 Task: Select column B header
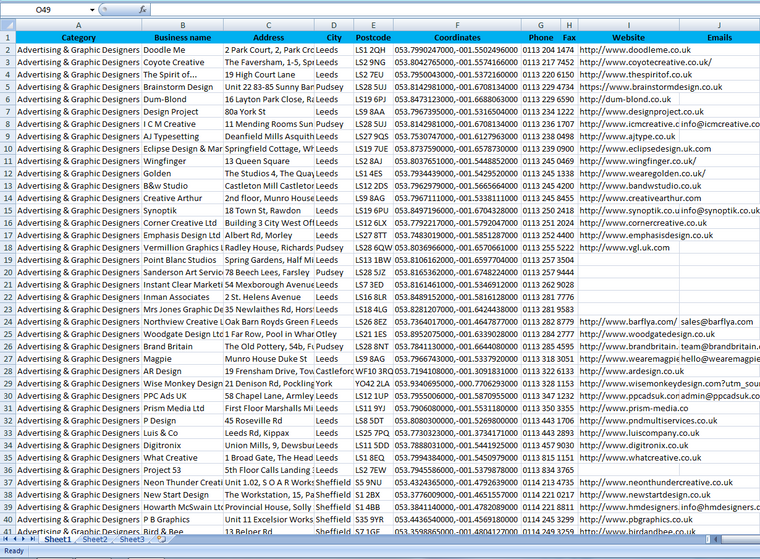tap(183, 25)
